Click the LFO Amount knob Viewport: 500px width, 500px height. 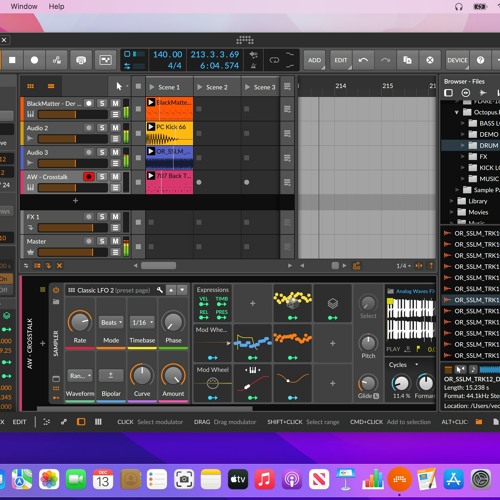pos(173,375)
